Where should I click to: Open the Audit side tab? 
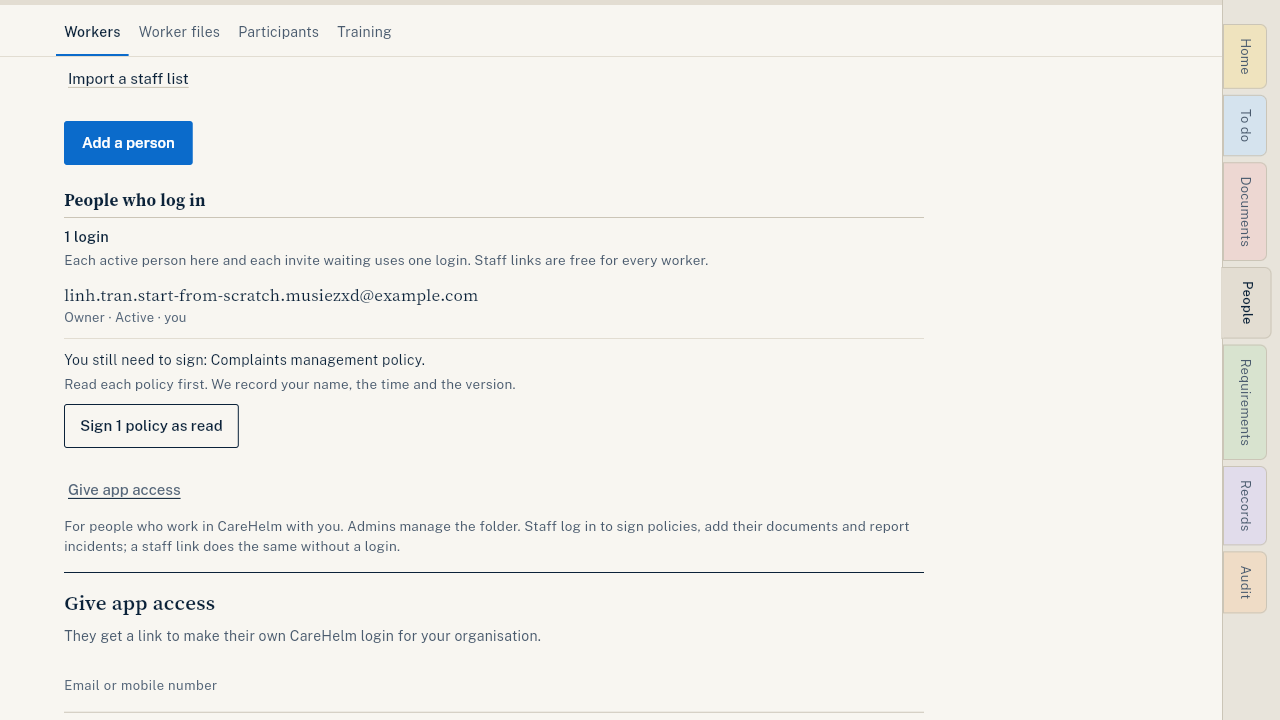pos(1245,583)
